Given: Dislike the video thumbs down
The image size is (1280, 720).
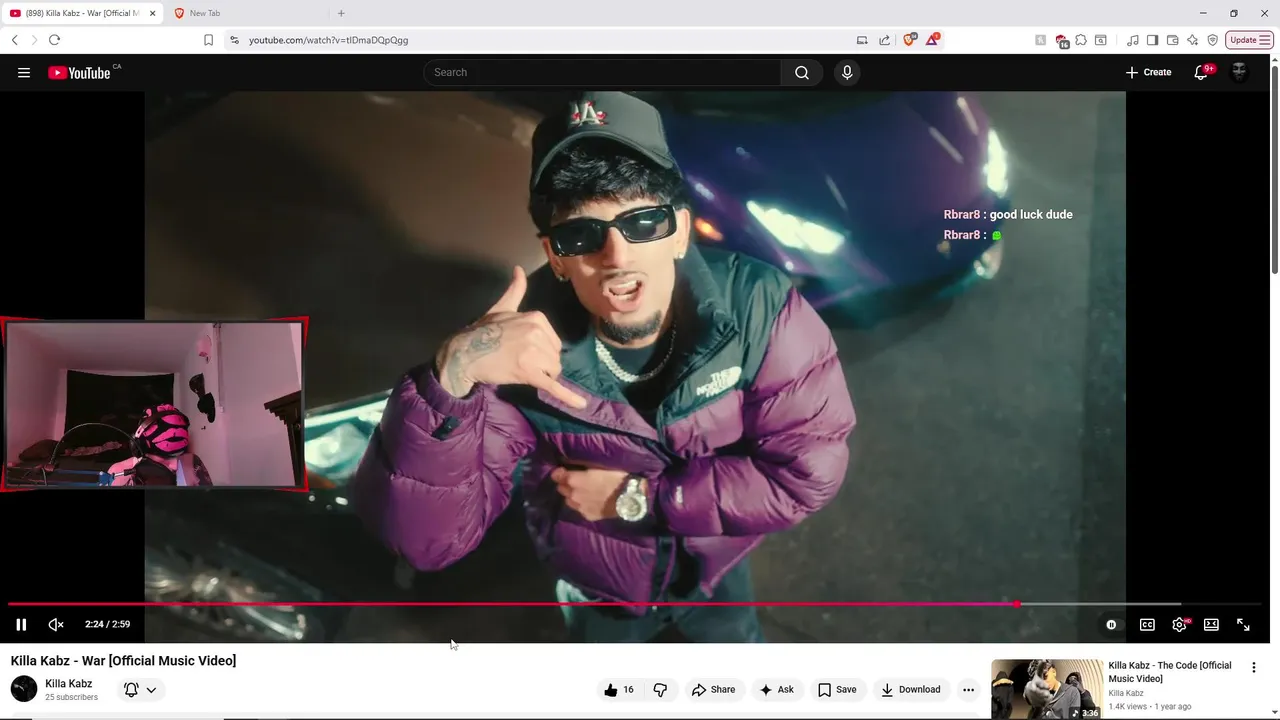Looking at the screenshot, I should pyautogui.click(x=660, y=689).
